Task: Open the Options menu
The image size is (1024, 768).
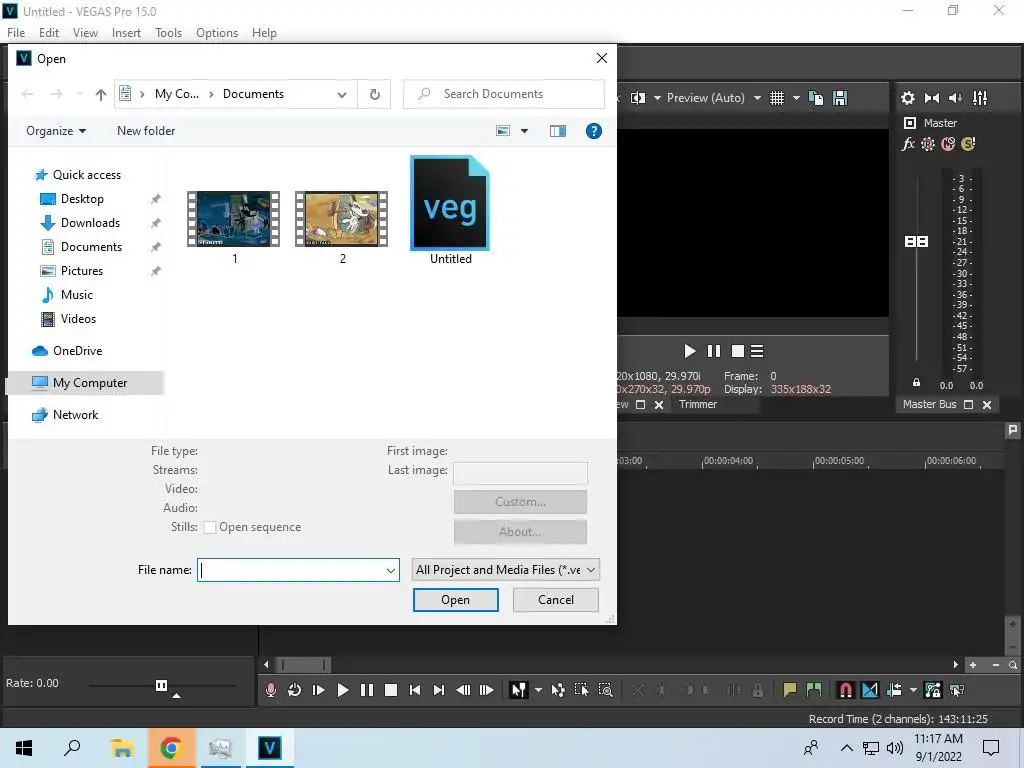Action: point(217,33)
